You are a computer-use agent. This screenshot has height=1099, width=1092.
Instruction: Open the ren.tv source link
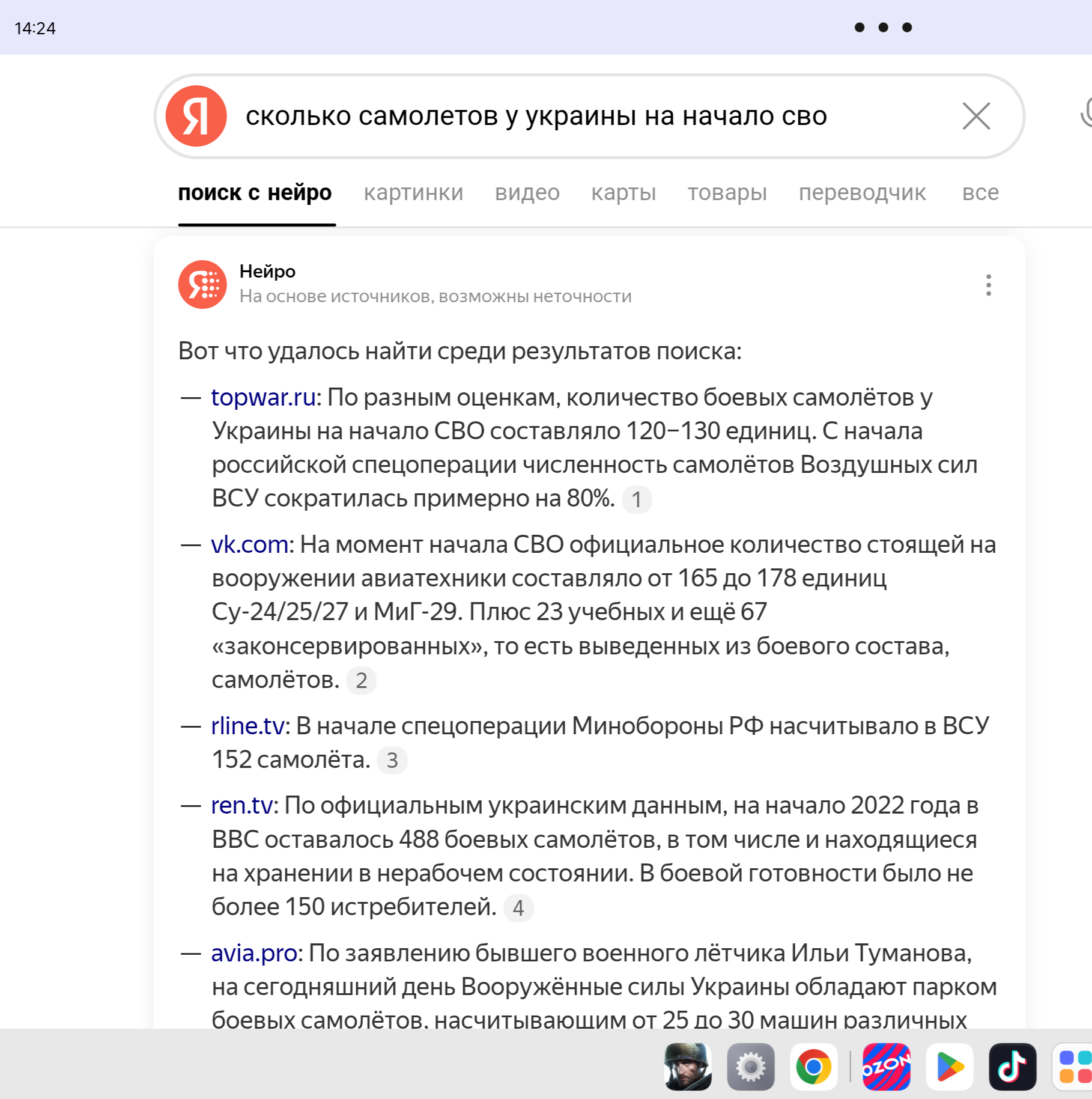point(241,805)
